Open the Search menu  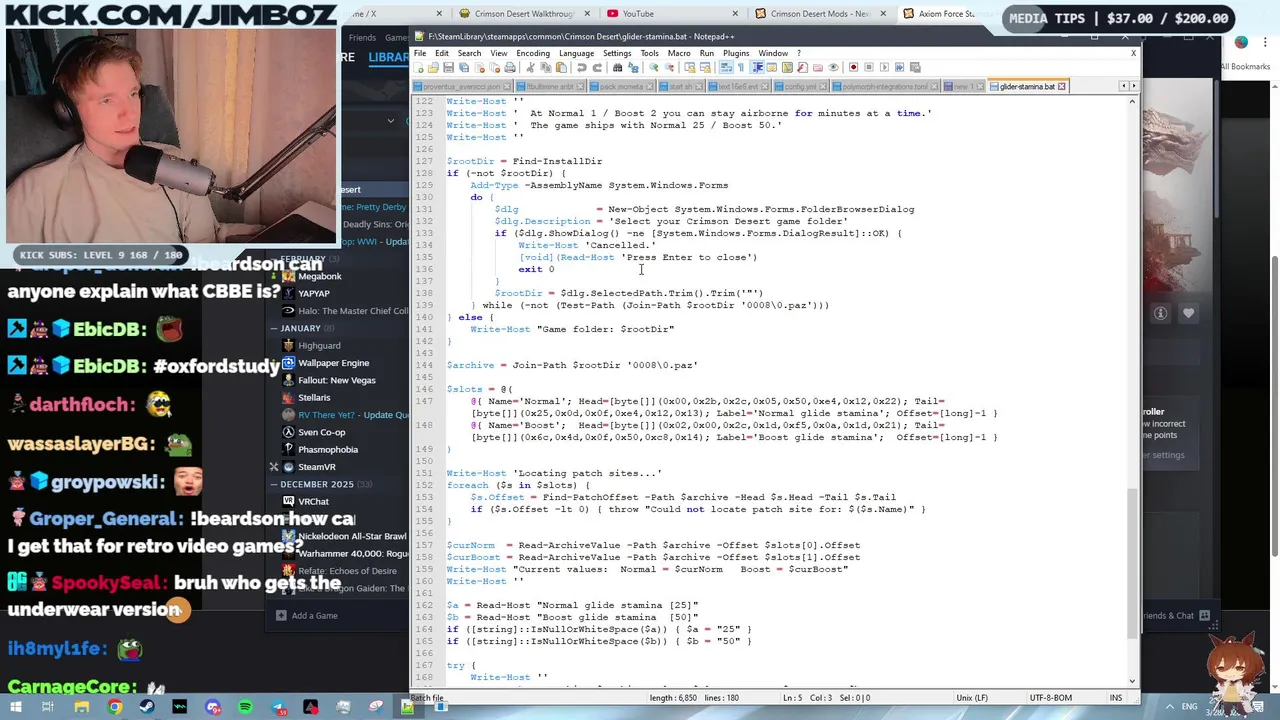click(469, 53)
